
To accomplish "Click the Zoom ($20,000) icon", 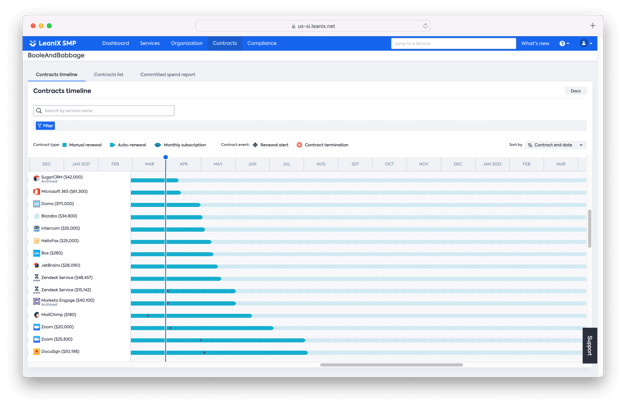I will [36, 327].
